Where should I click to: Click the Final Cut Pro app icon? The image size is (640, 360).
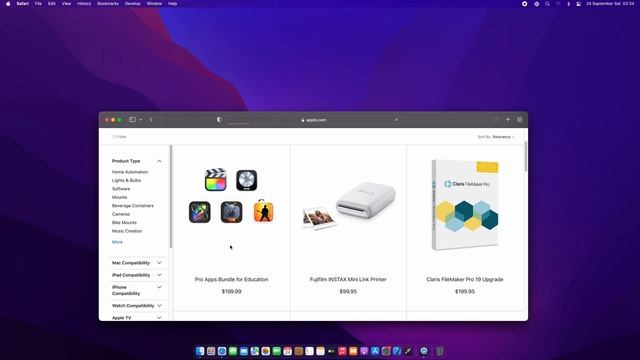point(216,180)
